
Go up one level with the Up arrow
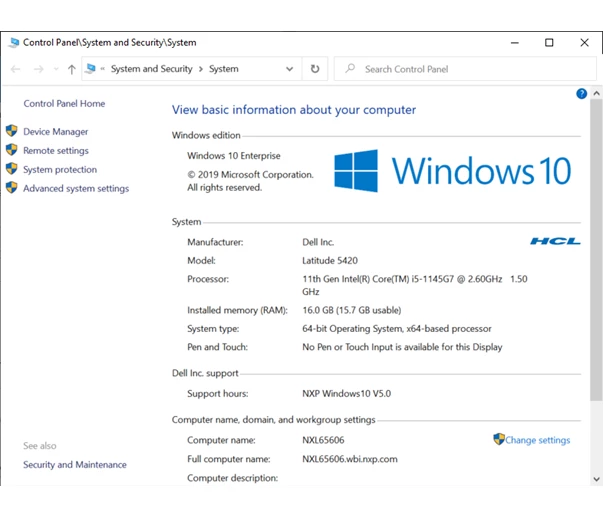pos(72,69)
